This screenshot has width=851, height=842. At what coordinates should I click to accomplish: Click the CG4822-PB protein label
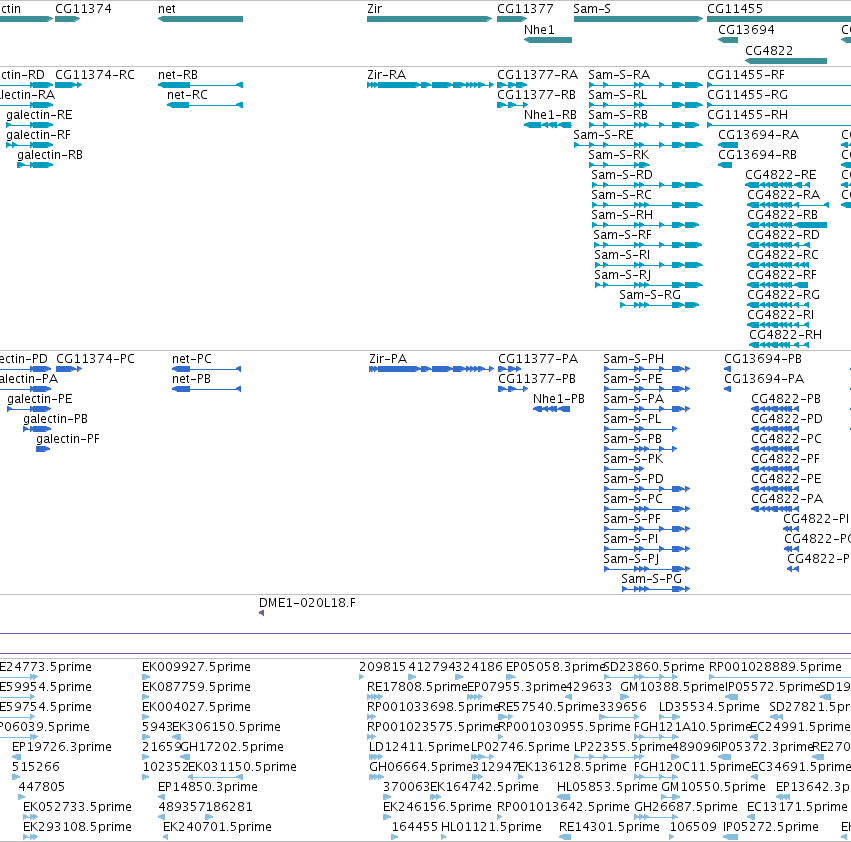[786, 399]
